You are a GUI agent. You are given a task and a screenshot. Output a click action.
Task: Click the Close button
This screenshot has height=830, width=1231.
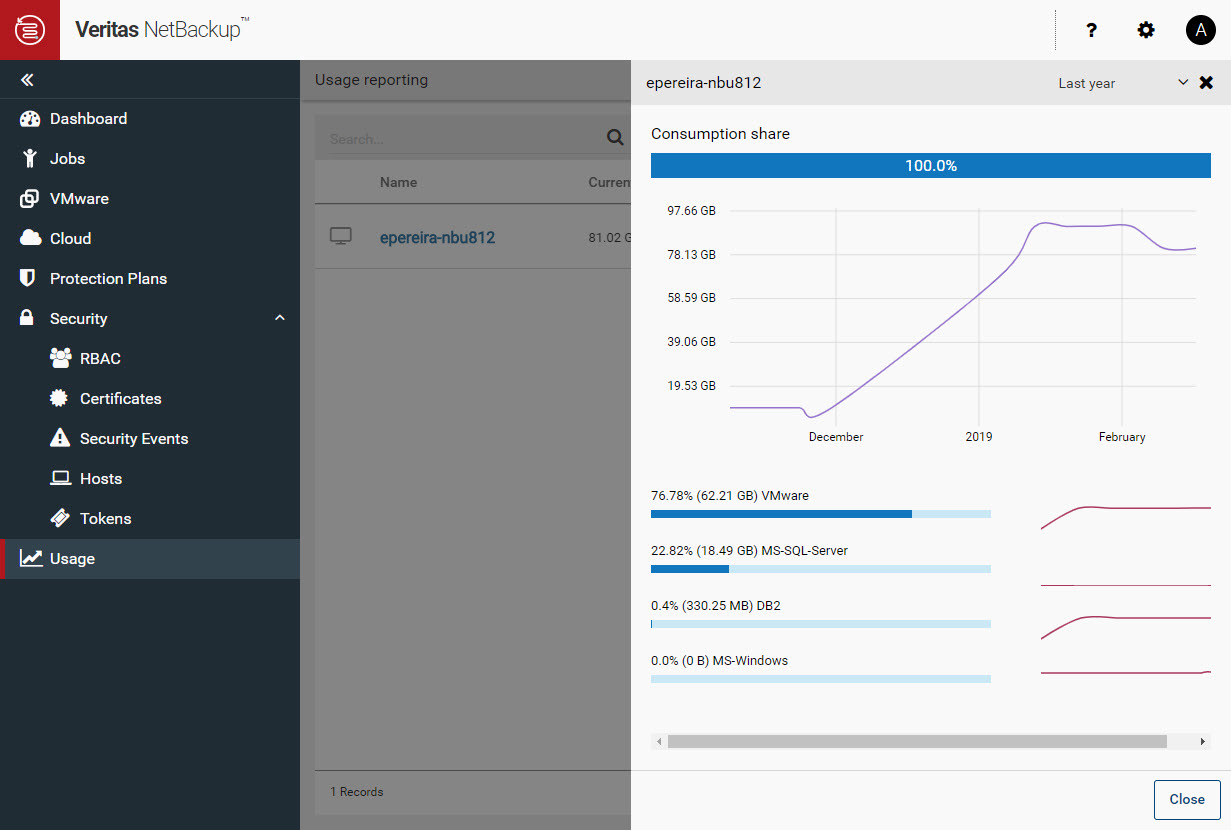[1187, 799]
